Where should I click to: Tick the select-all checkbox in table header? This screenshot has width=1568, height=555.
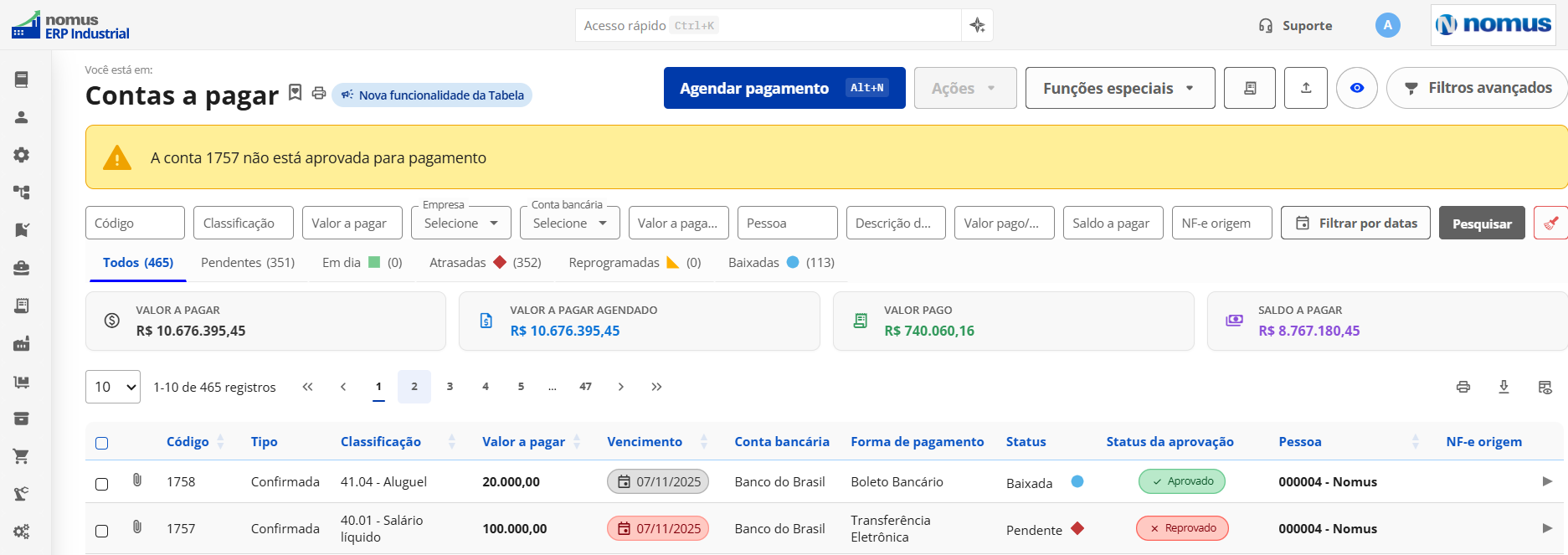pos(102,443)
